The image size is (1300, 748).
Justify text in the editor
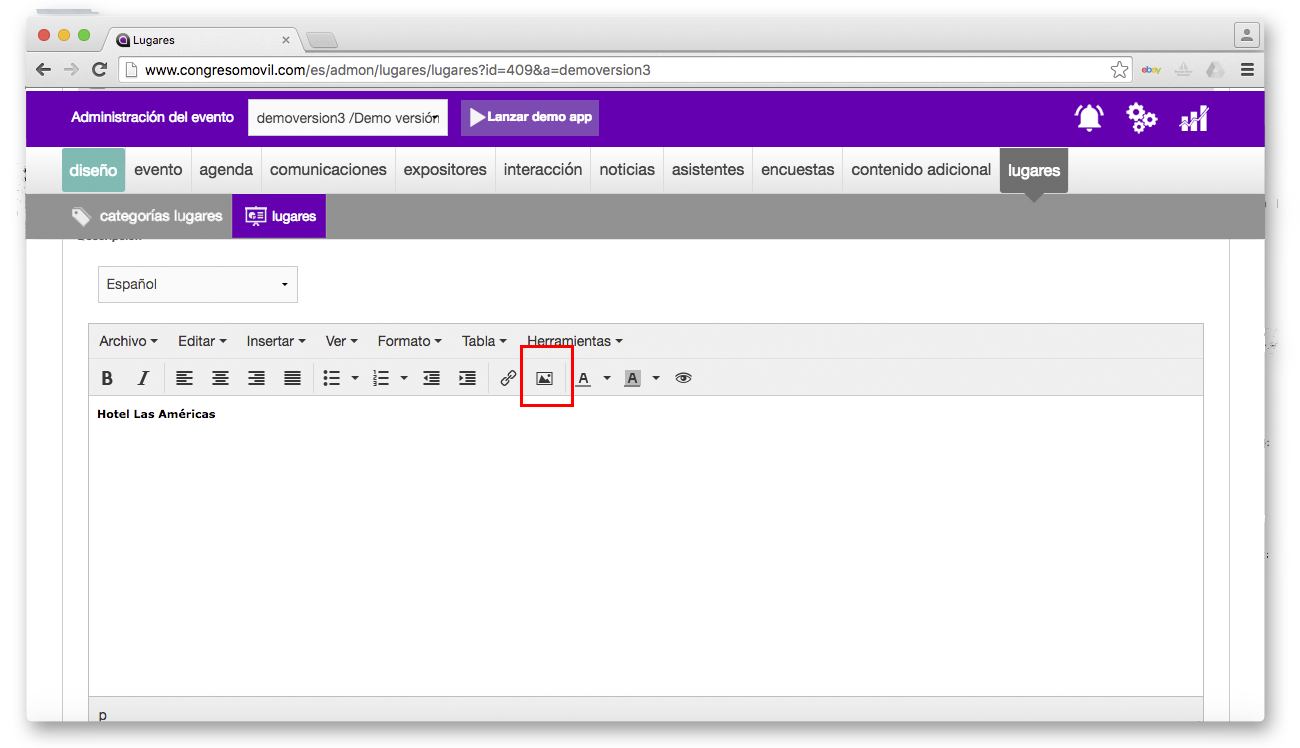(x=292, y=378)
